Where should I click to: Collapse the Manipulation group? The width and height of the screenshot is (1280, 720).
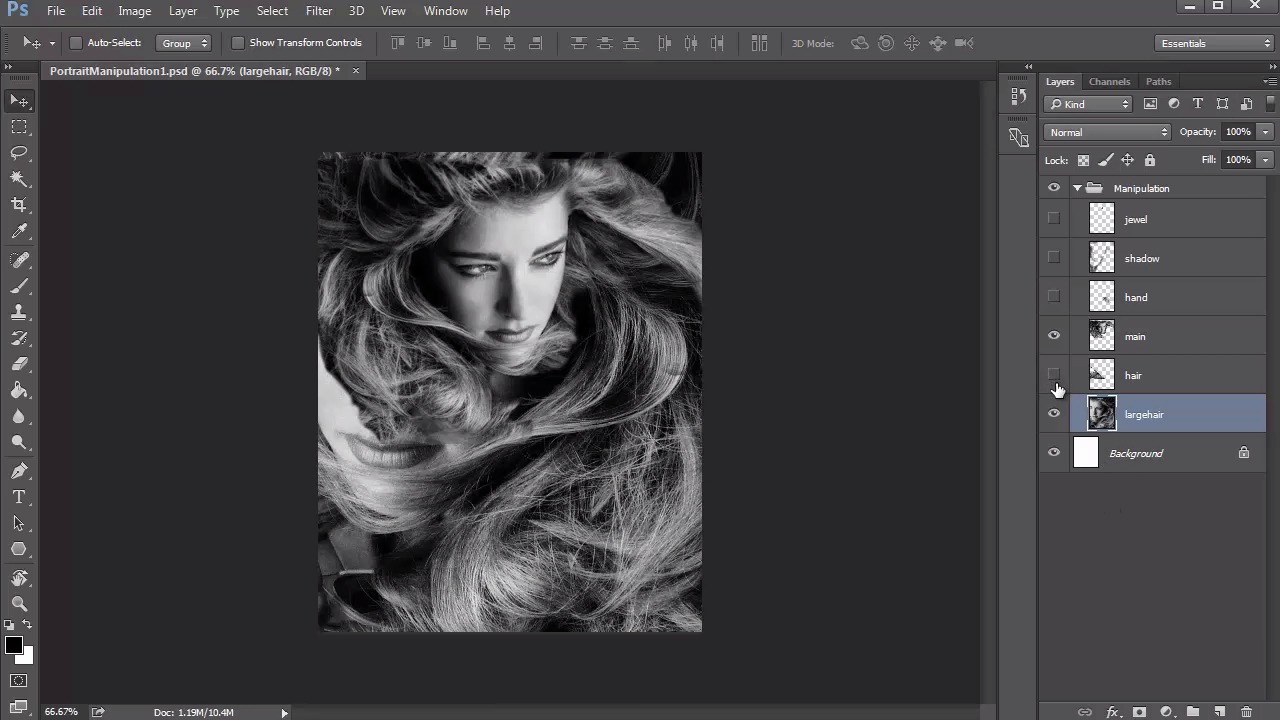click(x=1077, y=188)
